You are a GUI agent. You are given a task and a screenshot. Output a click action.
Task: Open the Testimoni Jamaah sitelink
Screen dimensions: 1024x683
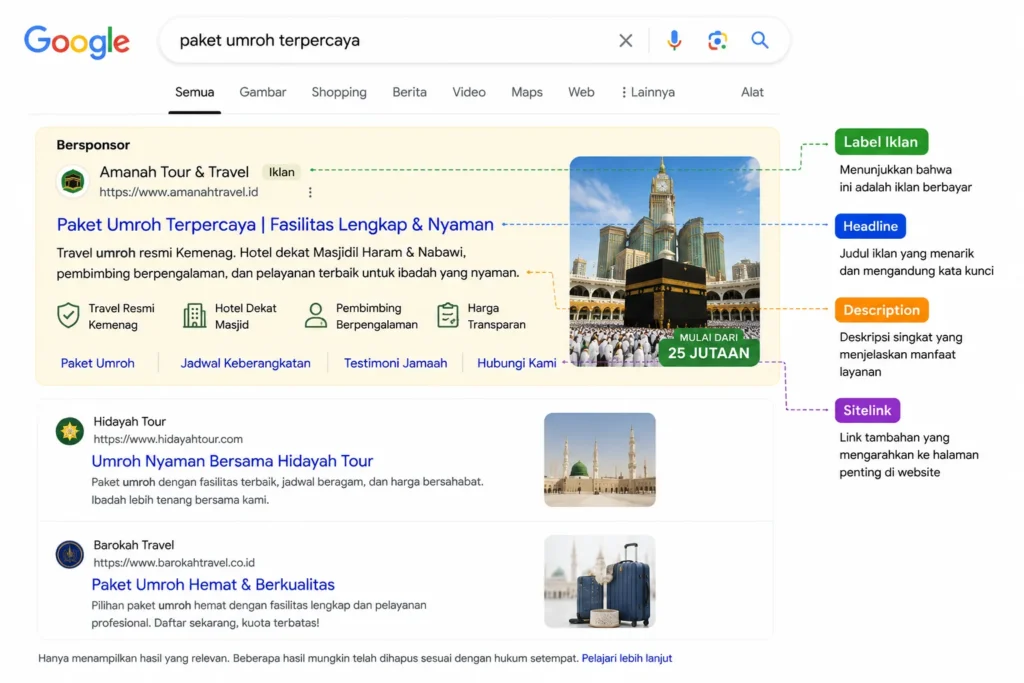pyautogui.click(x=395, y=363)
